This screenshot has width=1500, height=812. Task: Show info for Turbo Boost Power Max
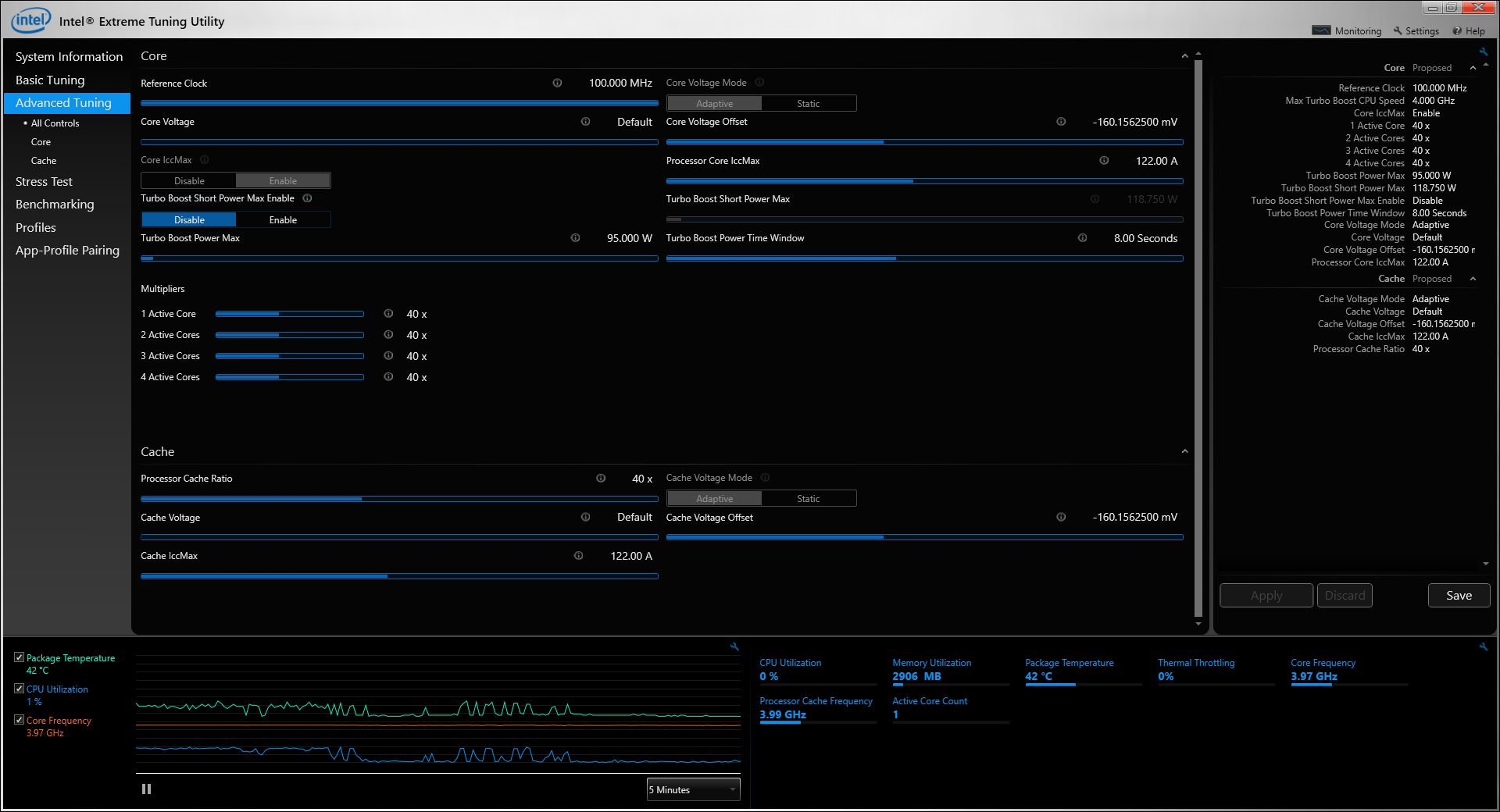[x=575, y=238]
